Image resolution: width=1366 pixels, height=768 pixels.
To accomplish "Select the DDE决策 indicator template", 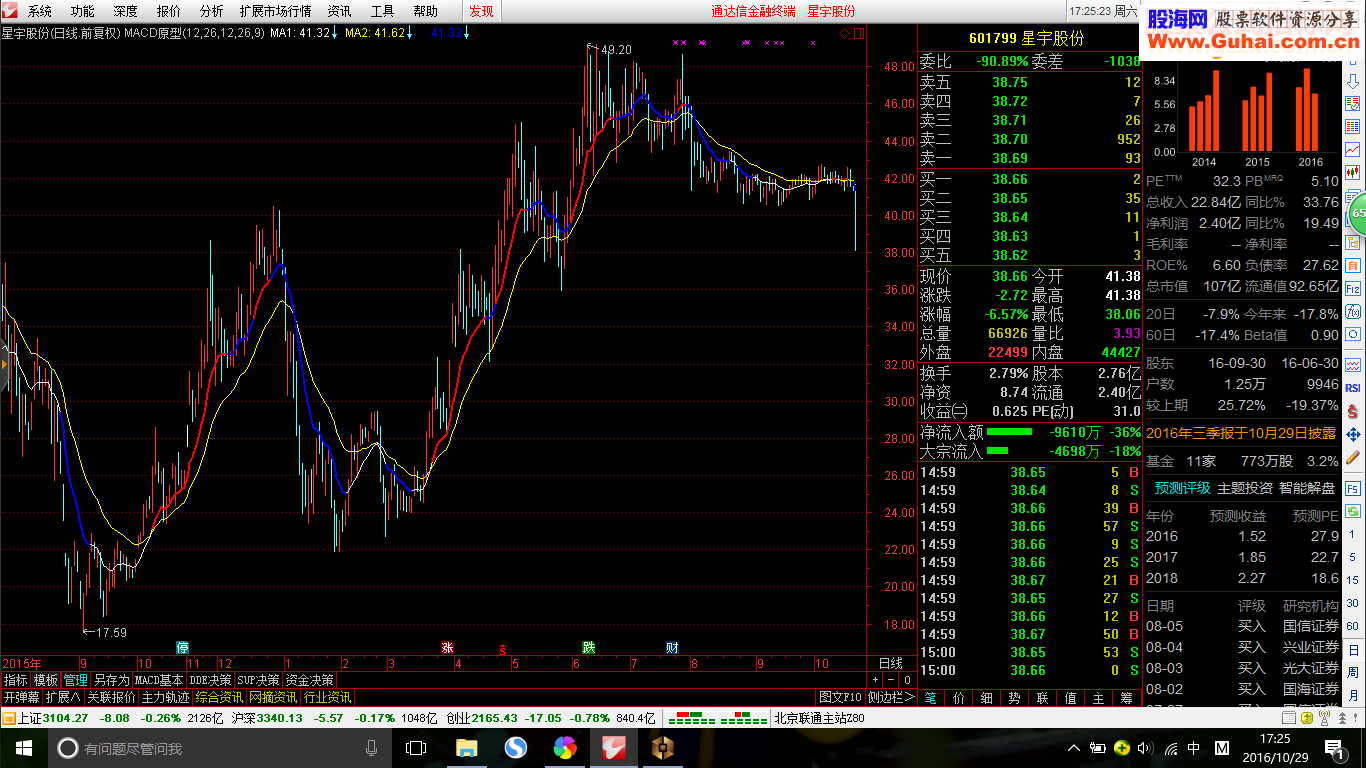I will [x=210, y=680].
